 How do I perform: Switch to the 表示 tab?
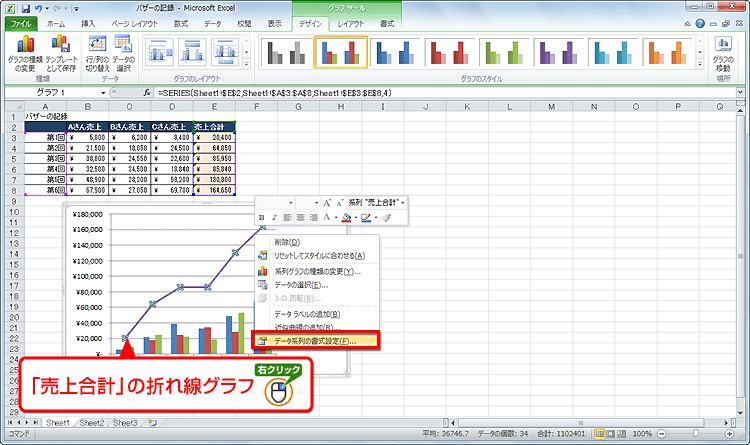tap(275, 23)
